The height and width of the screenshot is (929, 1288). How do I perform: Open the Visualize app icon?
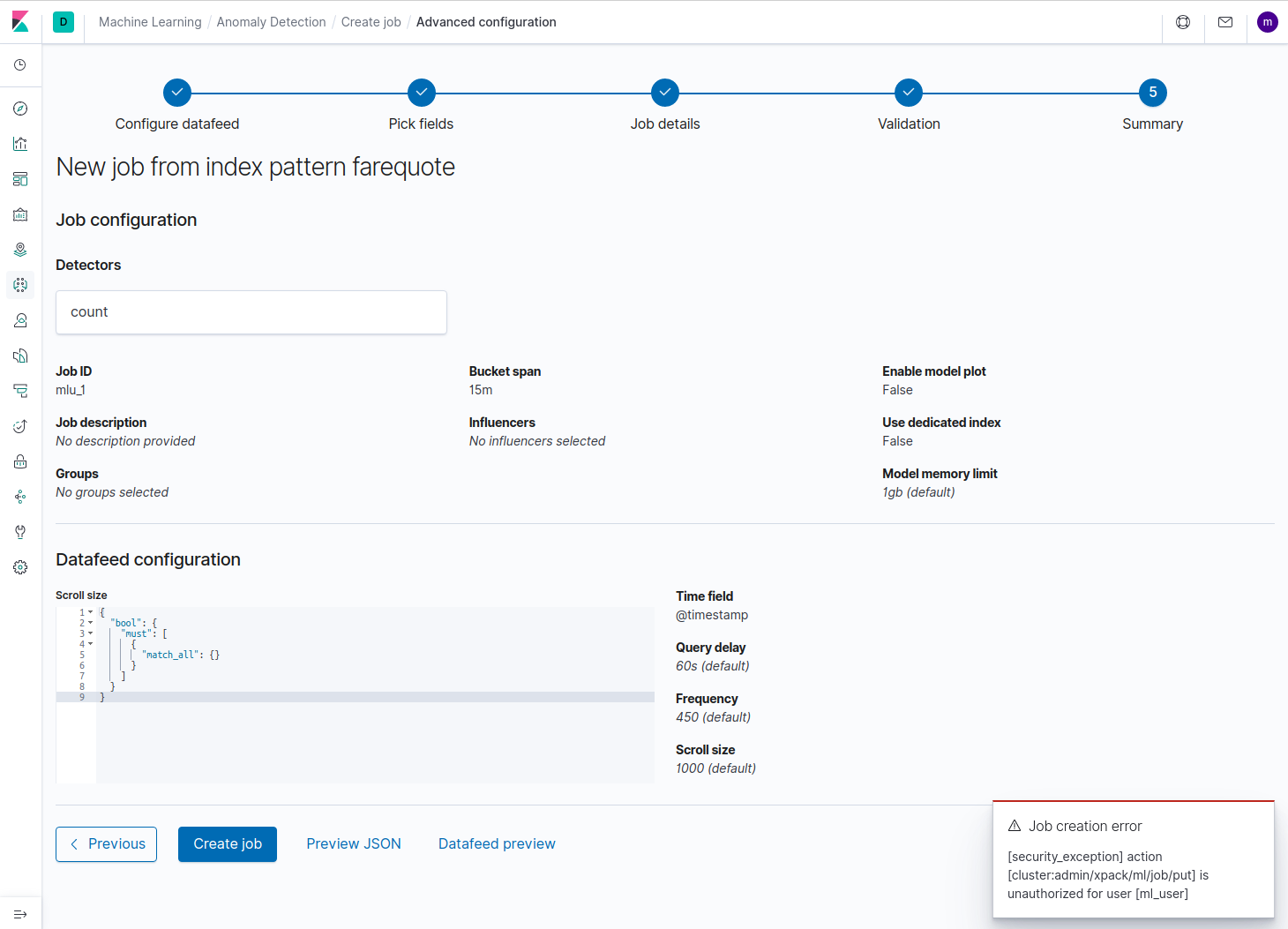pyautogui.click(x=20, y=144)
